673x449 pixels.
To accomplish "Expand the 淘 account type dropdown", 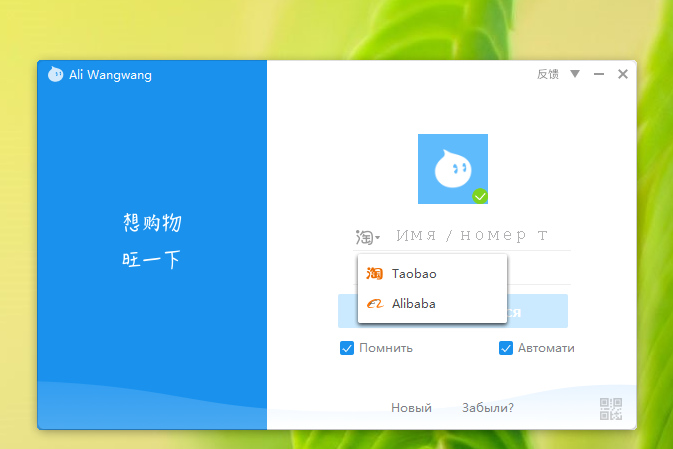I will [367, 237].
